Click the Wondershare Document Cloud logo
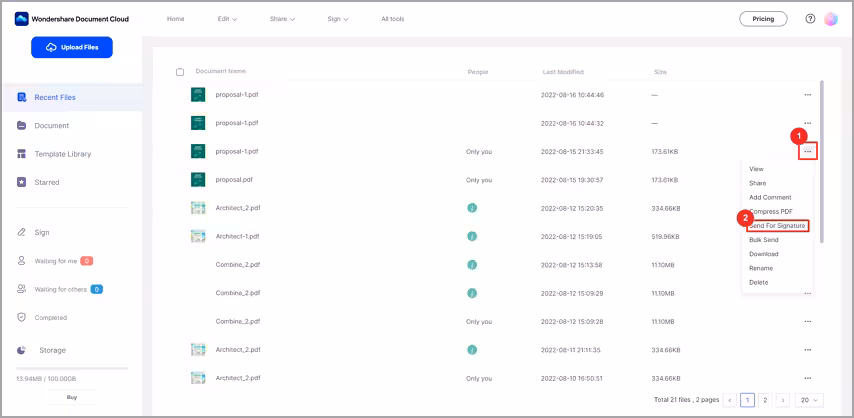Screen dimensions: 854x418 click(72, 19)
